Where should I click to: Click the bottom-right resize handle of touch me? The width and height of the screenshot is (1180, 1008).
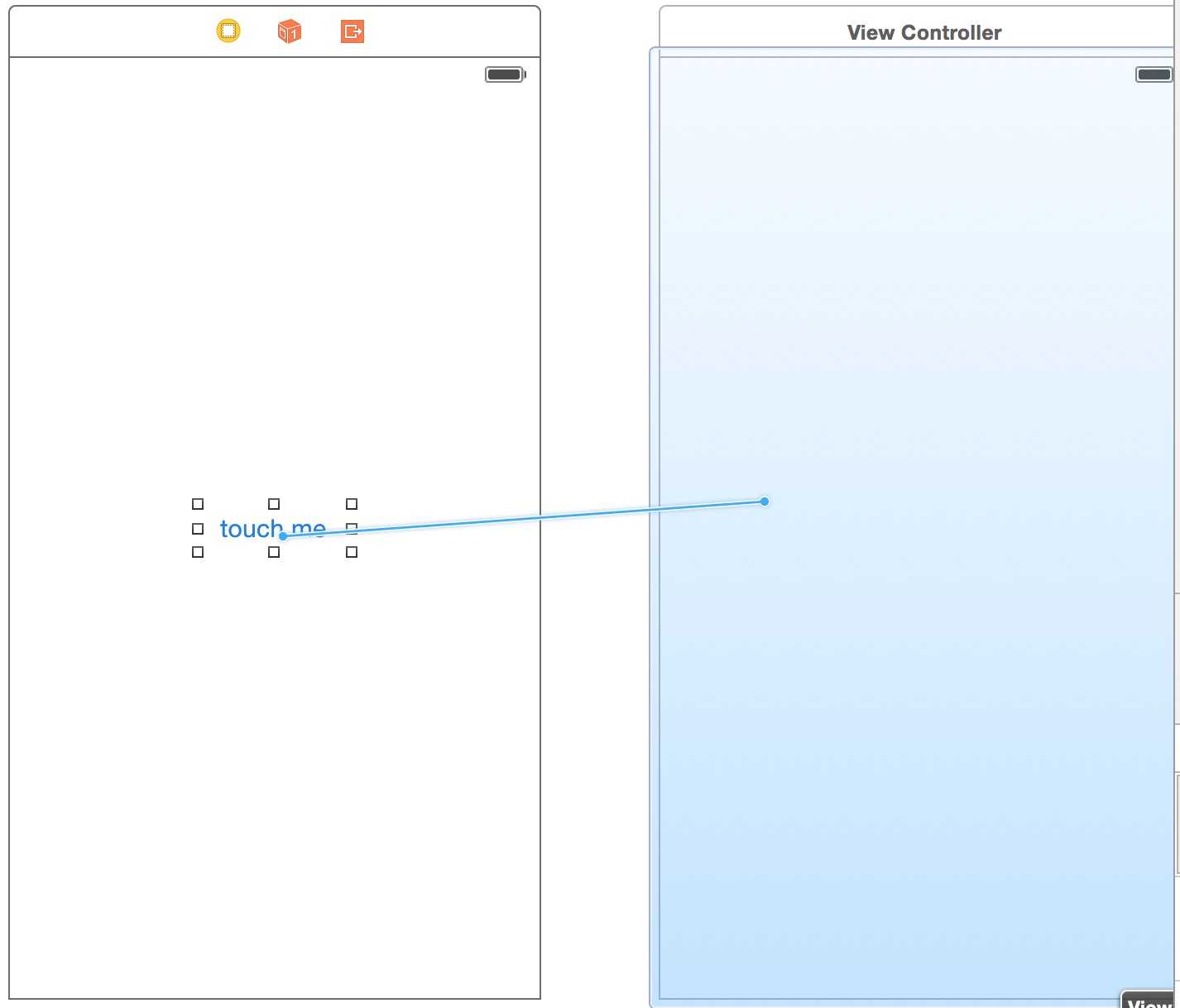coord(352,552)
